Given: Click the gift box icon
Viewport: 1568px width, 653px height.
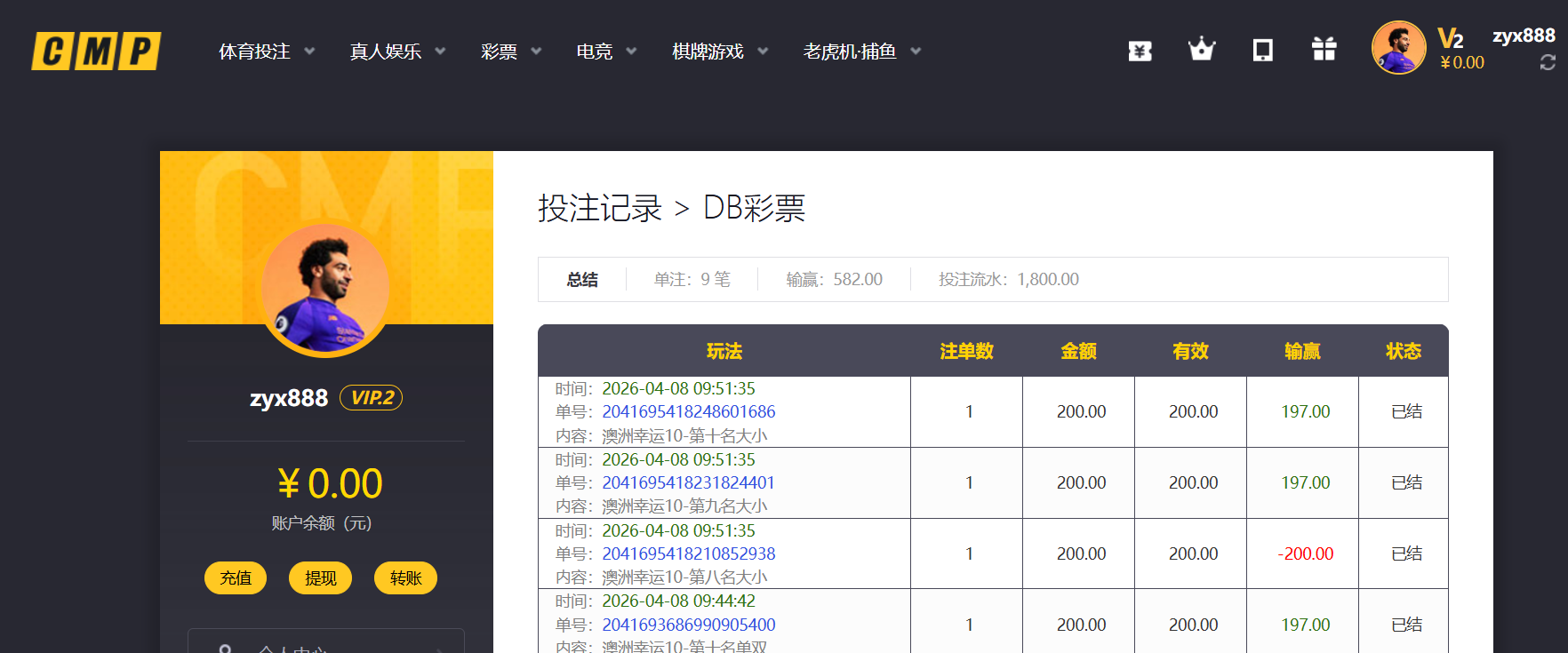Looking at the screenshot, I should tap(1324, 50).
